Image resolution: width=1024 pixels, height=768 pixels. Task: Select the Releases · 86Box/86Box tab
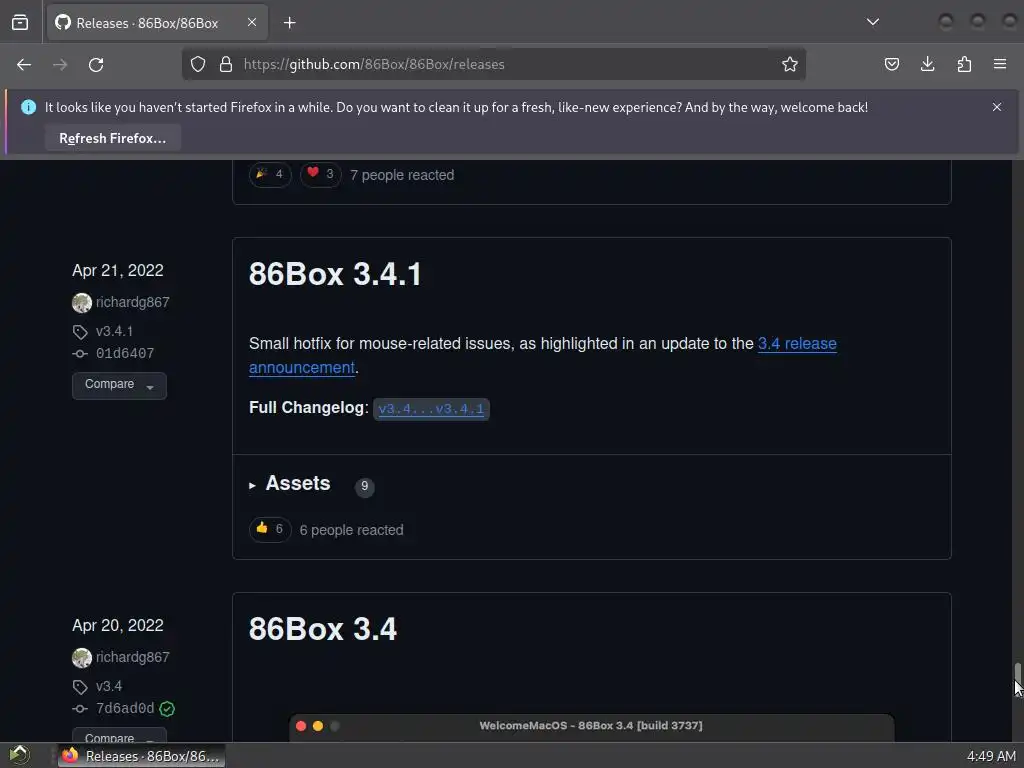pos(157,23)
